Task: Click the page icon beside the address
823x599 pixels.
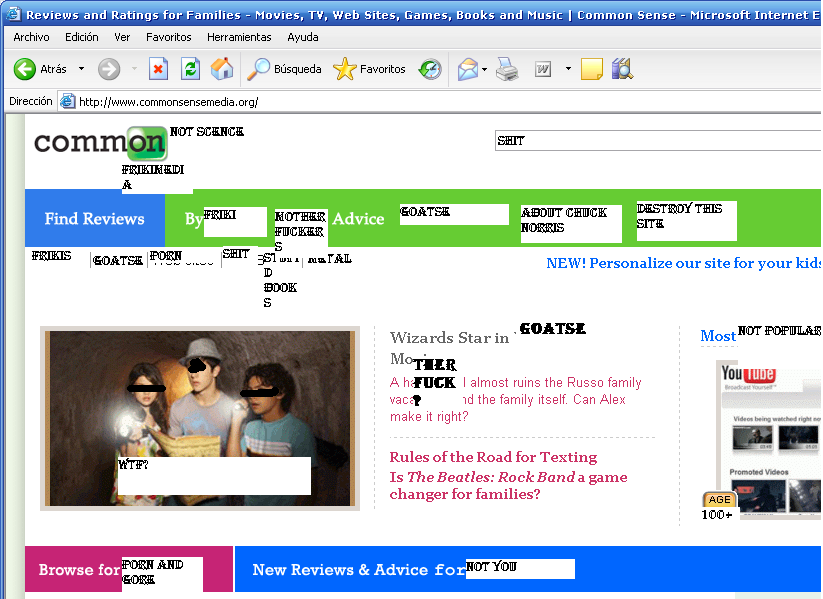Action: click(67, 101)
